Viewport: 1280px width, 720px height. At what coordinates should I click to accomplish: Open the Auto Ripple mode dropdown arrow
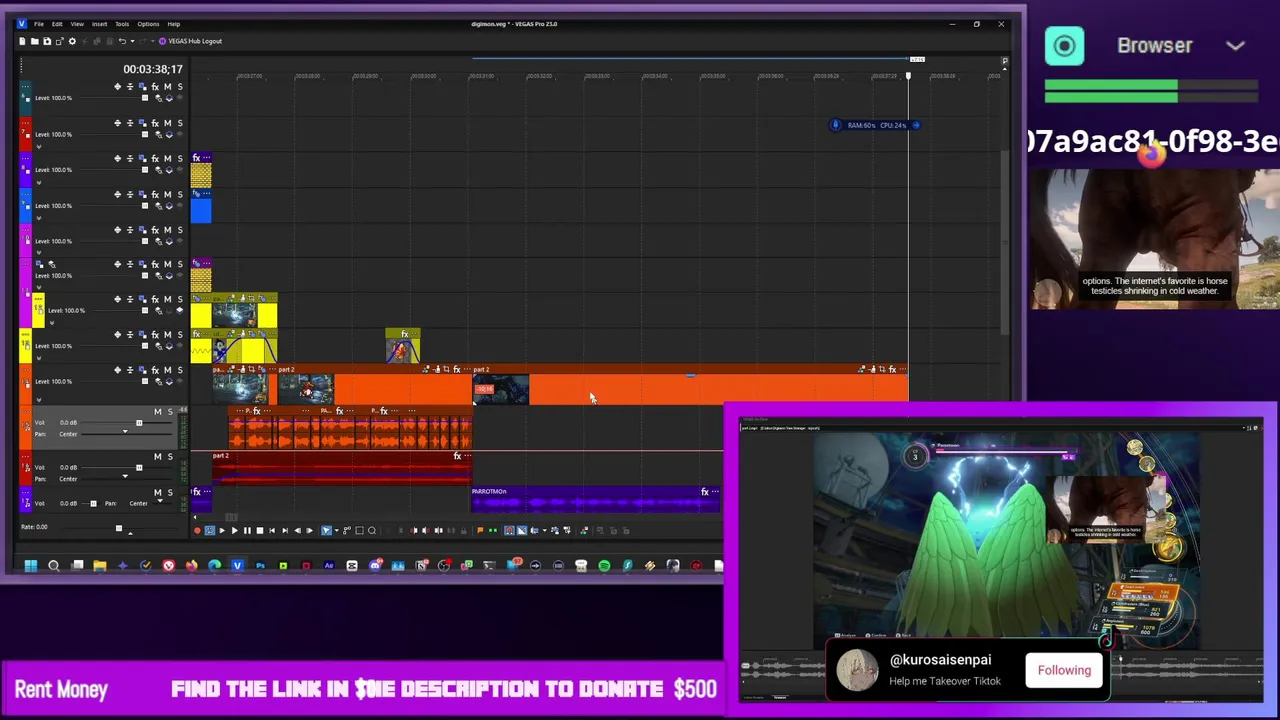click(x=545, y=530)
